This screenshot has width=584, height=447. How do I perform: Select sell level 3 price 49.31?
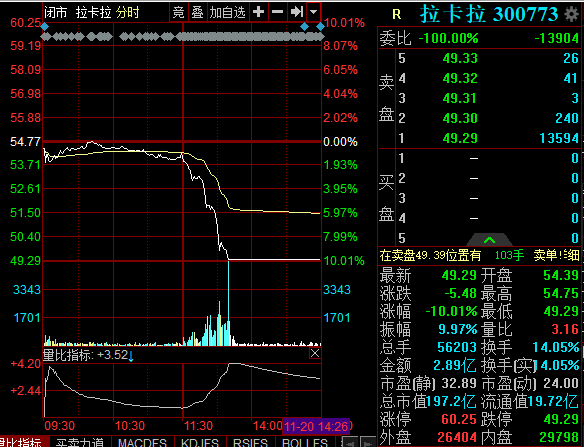pyautogui.click(x=460, y=98)
